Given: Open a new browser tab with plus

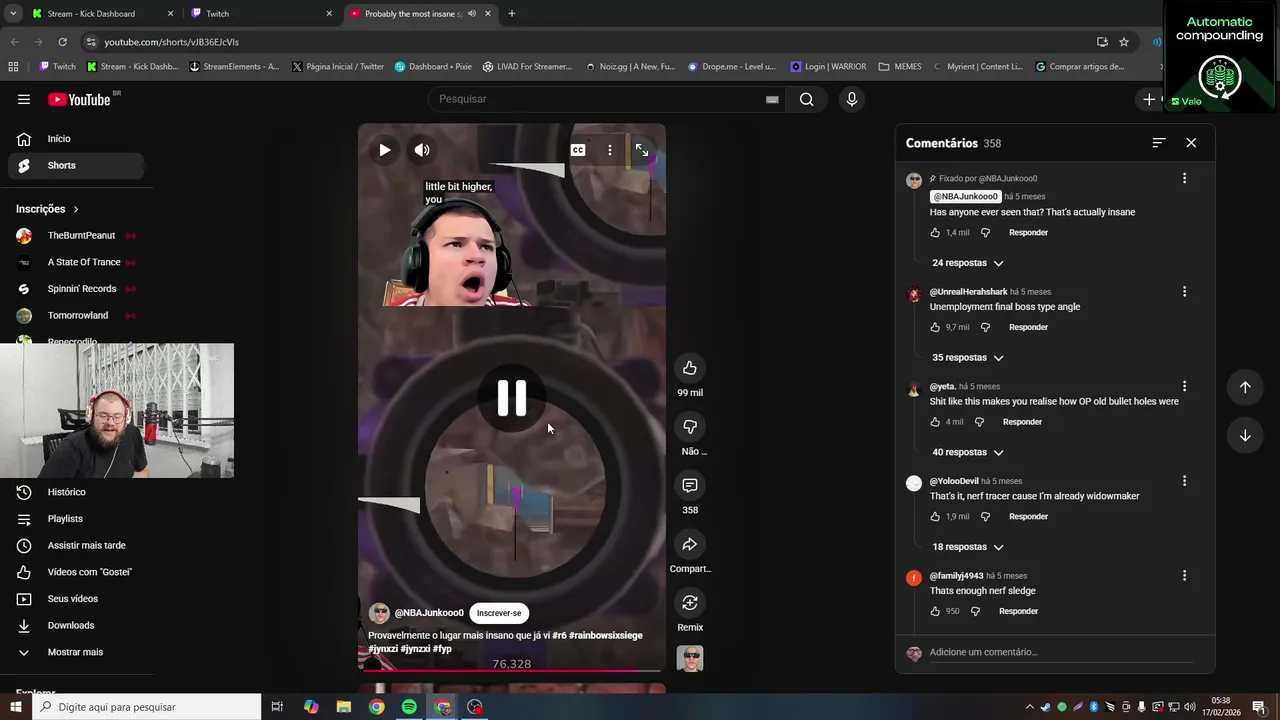Looking at the screenshot, I should [512, 14].
